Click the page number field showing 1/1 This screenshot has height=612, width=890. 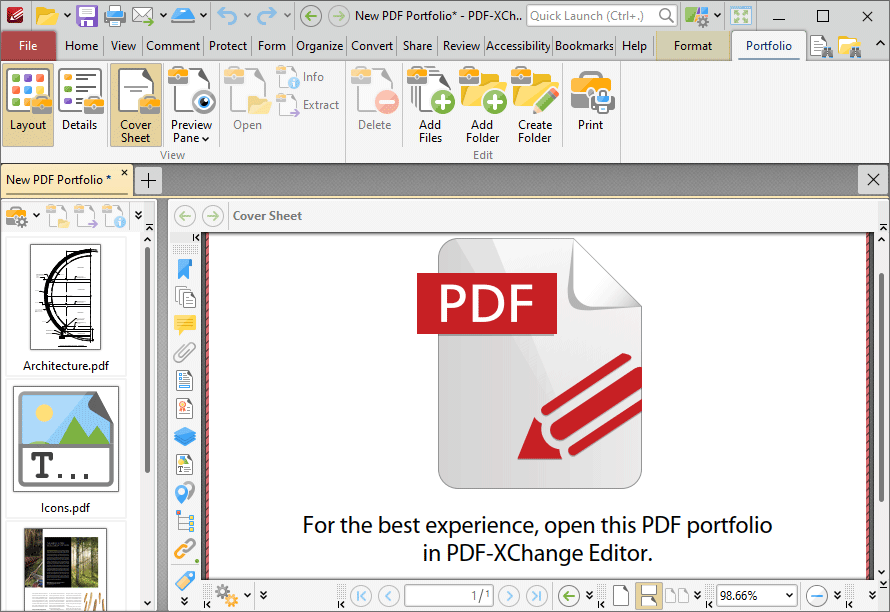(x=448, y=596)
